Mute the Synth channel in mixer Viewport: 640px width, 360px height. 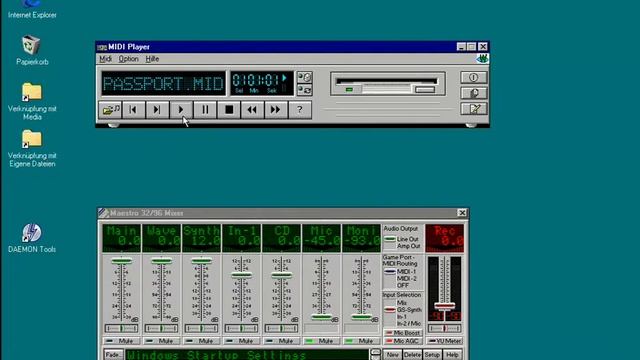click(202, 341)
